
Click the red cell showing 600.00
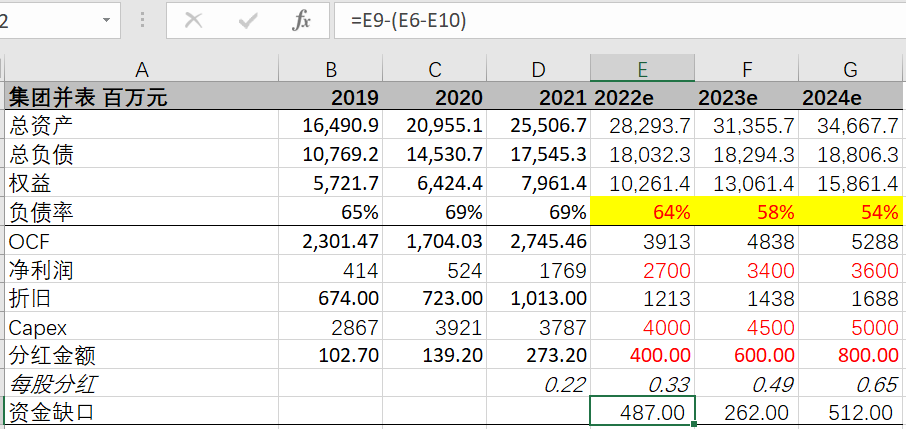(747, 354)
